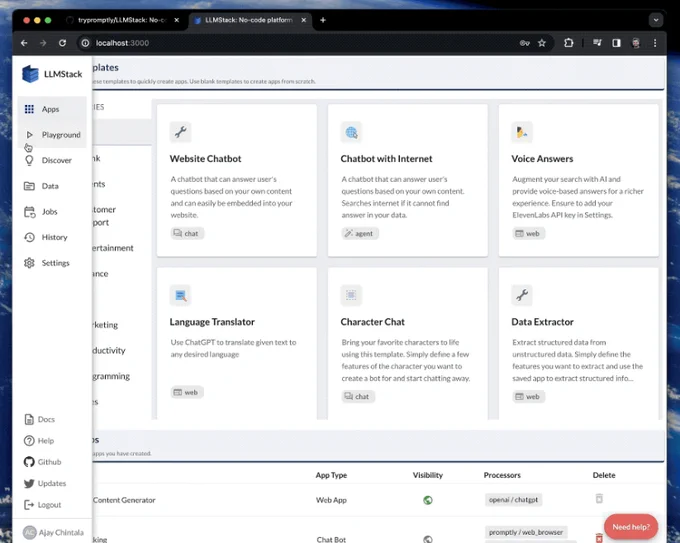Click the Website Chatbot wrench icon

tap(180, 131)
